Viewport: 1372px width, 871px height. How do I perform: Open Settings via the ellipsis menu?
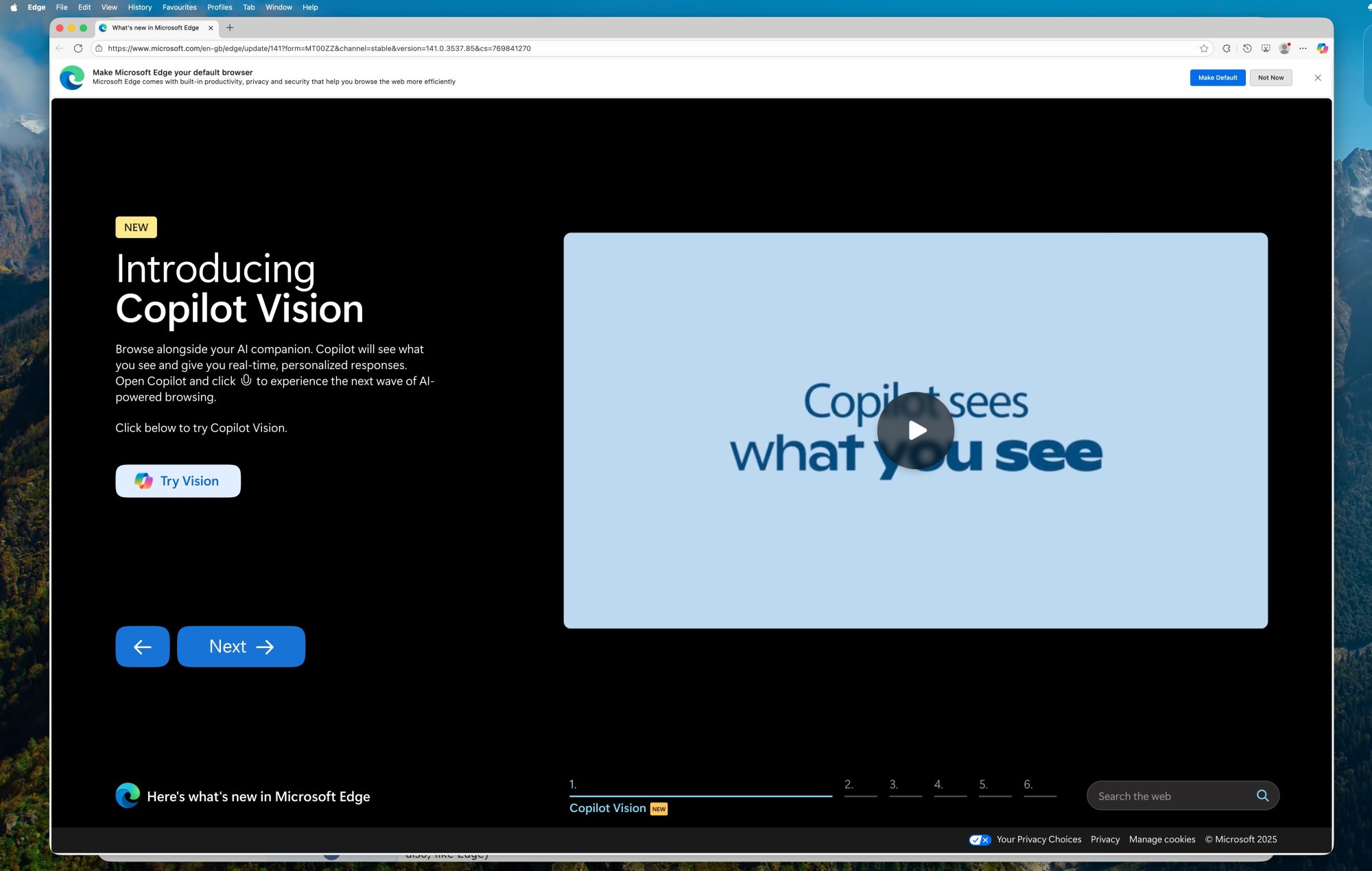coord(1302,48)
